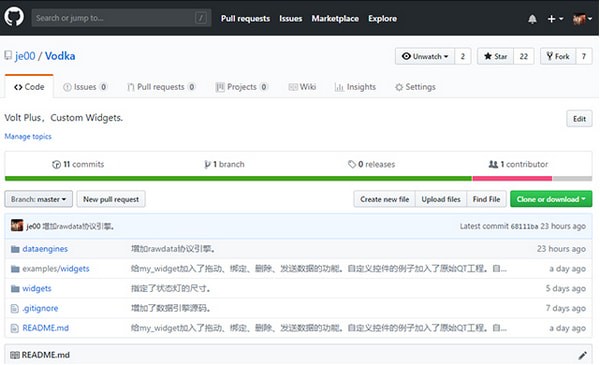Click the dataengines folder icon
This screenshot has height=365, width=600.
tap(15, 249)
